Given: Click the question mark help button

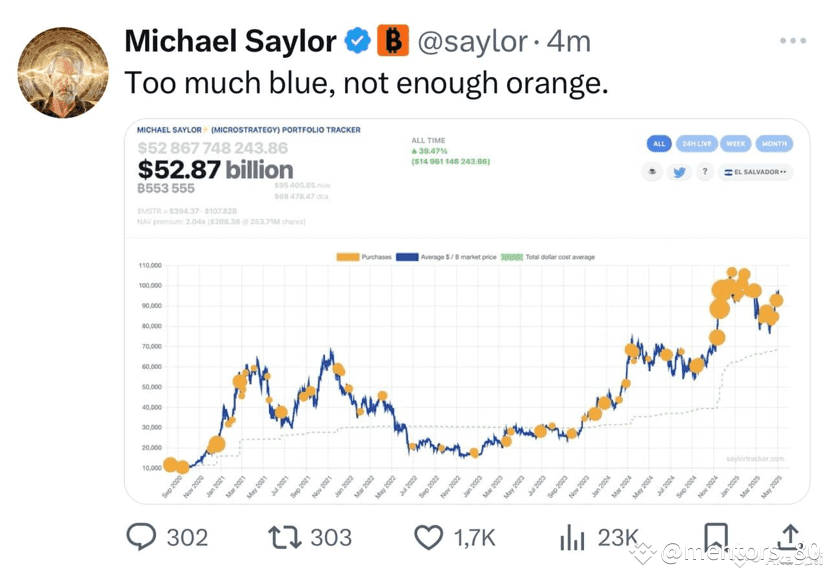Looking at the screenshot, I should (x=705, y=172).
